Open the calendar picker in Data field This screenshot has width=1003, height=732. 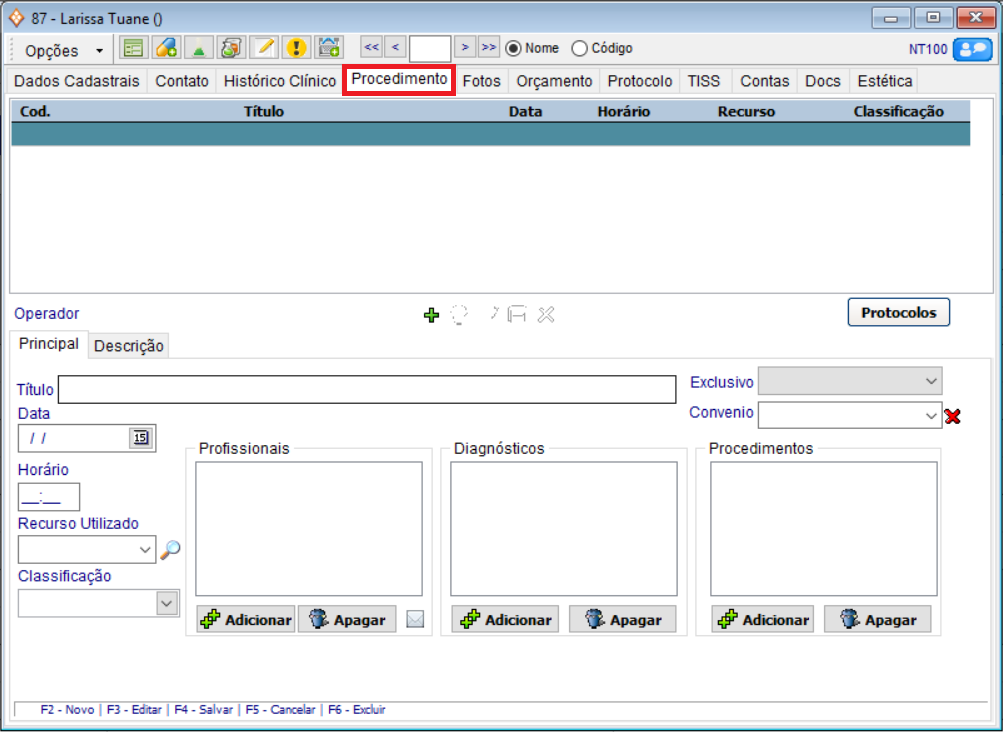click(x=141, y=437)
